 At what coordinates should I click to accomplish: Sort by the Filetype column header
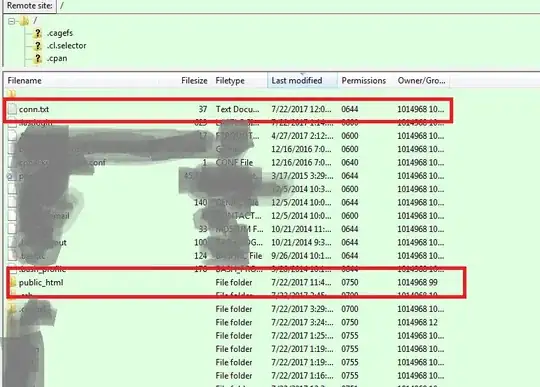tap(239, 81)
